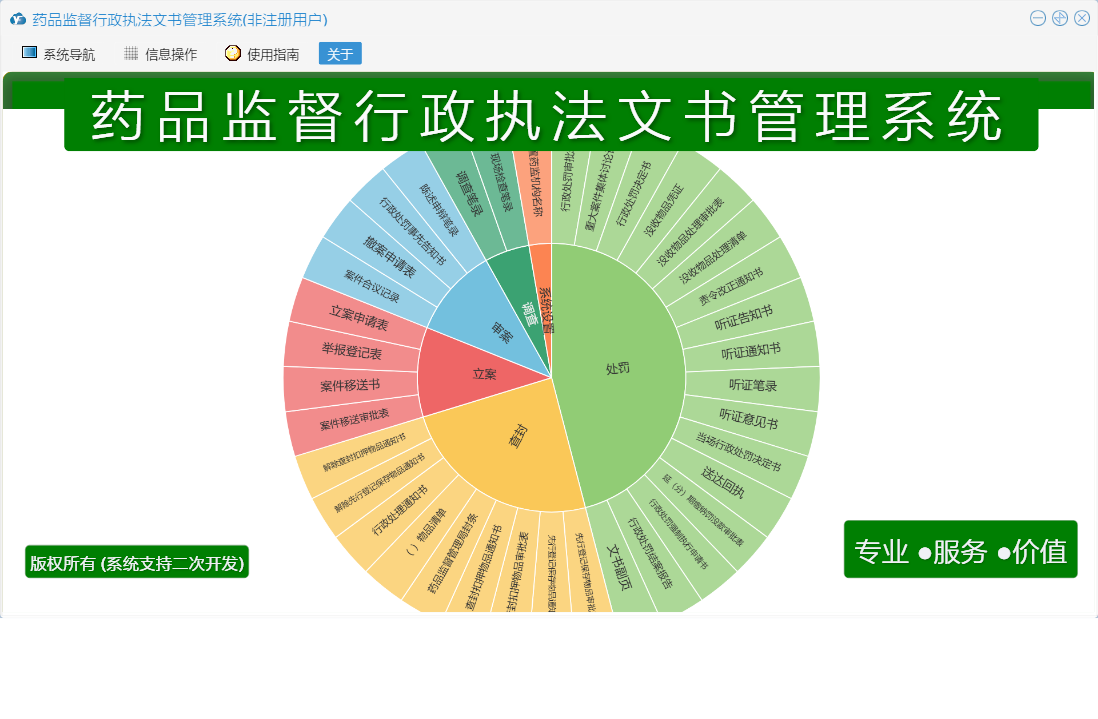Select the 听证告知书 segment
This screenshot has width=1098, height=719.
pos(743,317)
